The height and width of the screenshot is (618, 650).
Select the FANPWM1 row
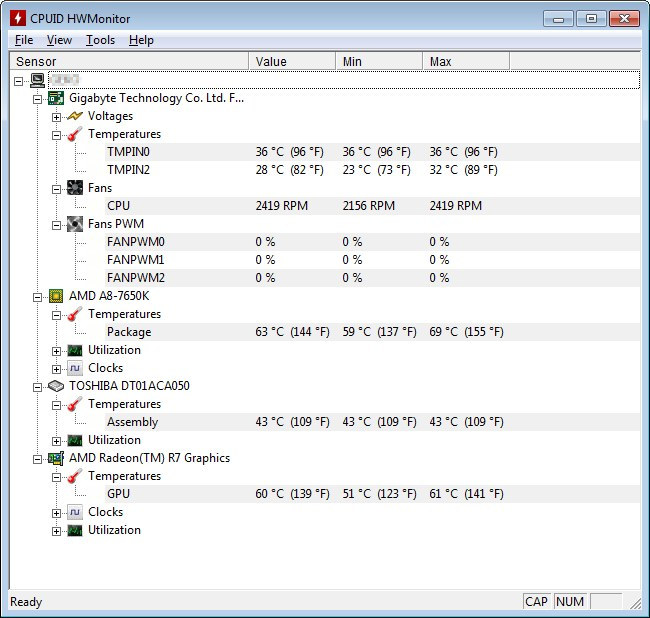coord(372,260)
